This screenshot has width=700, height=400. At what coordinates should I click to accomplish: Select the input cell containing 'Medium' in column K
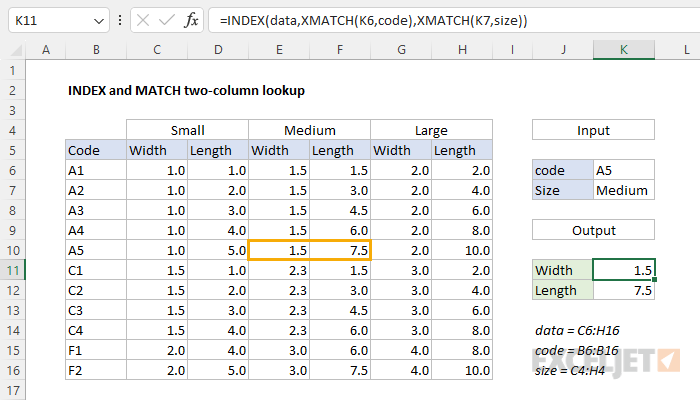(x=624, y=190)
